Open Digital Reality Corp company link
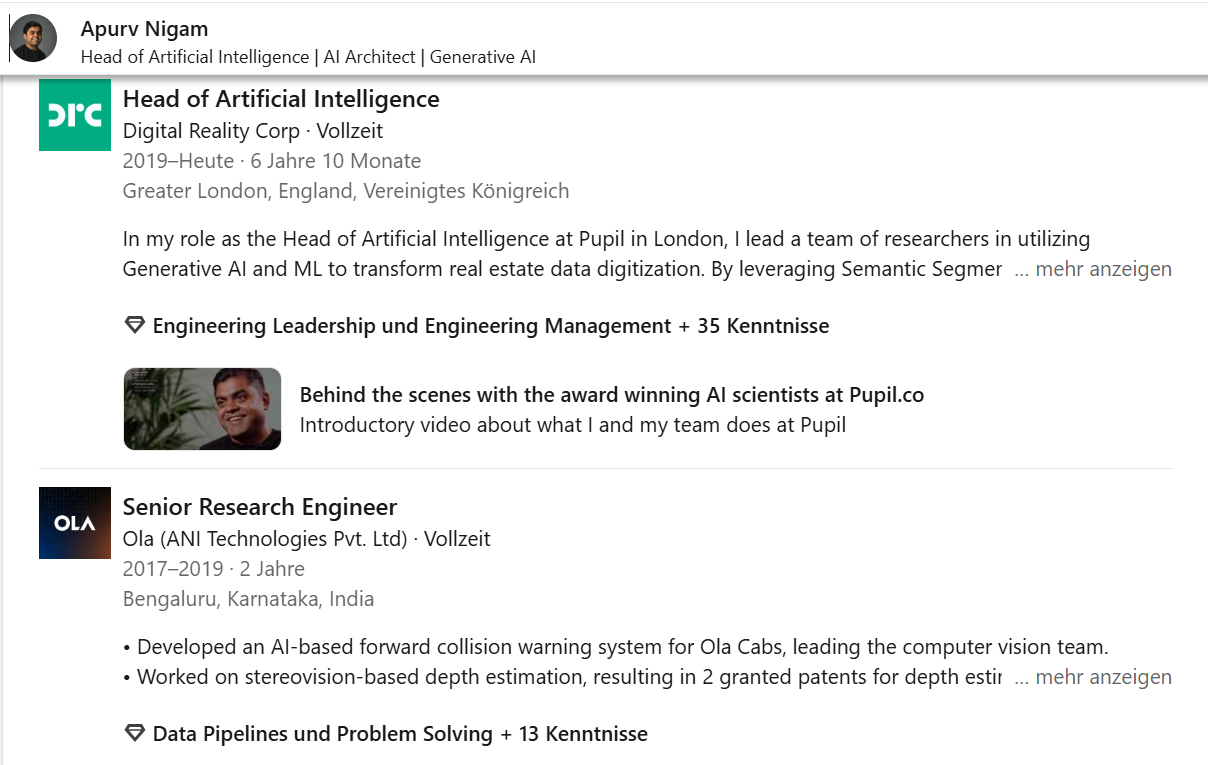Image resolution: width=1208 pixels, height=765 pixels. pyautogui.click(x=211, y=131)
